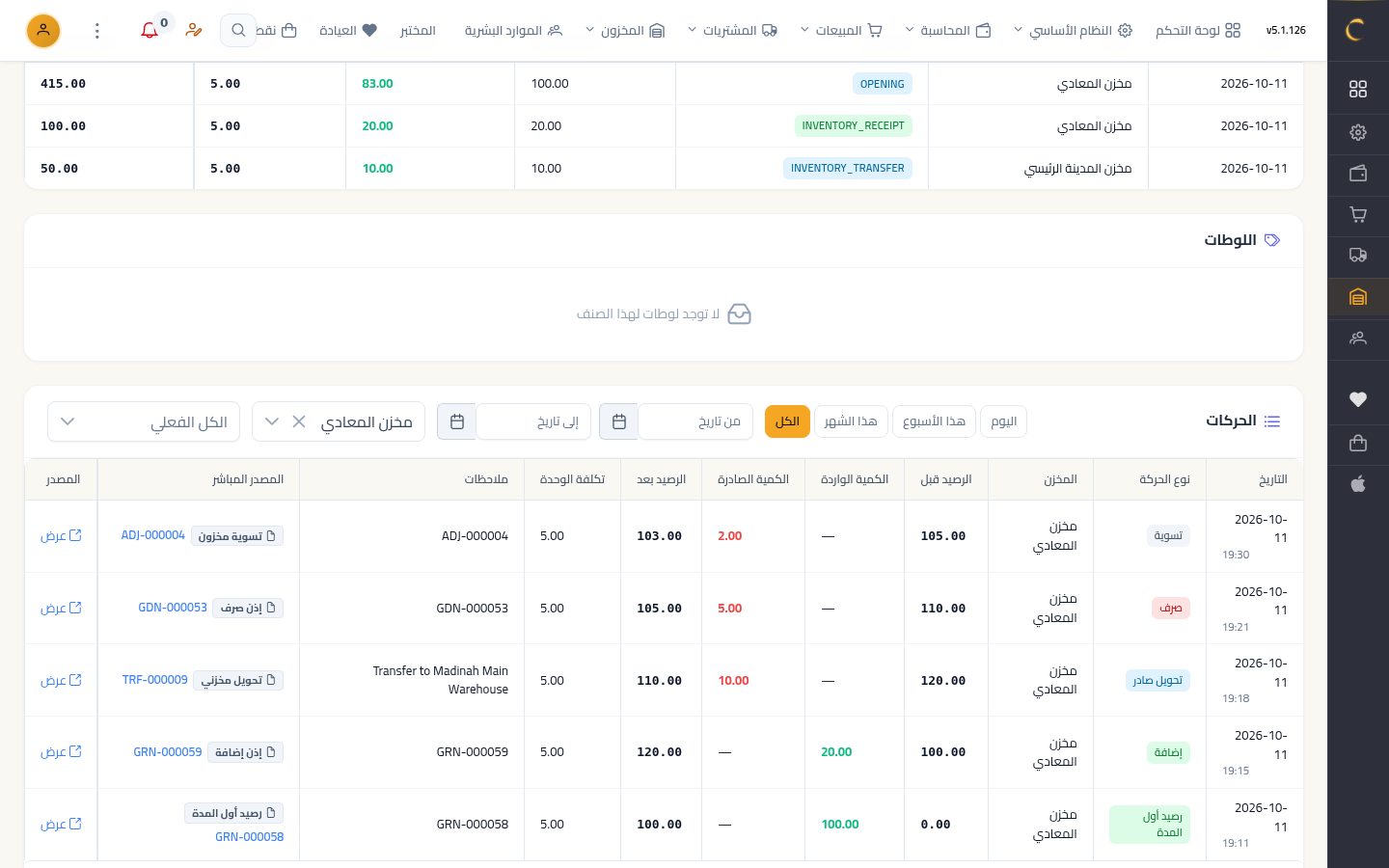
Task: Open the user avatar menu
Action: (42, 31)
